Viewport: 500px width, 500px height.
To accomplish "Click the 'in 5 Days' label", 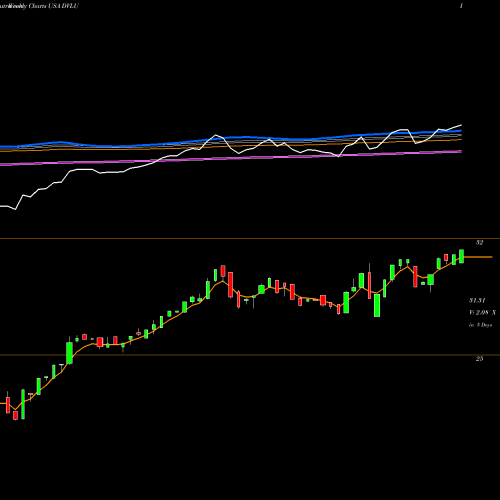I will click(x=480, y=325).
